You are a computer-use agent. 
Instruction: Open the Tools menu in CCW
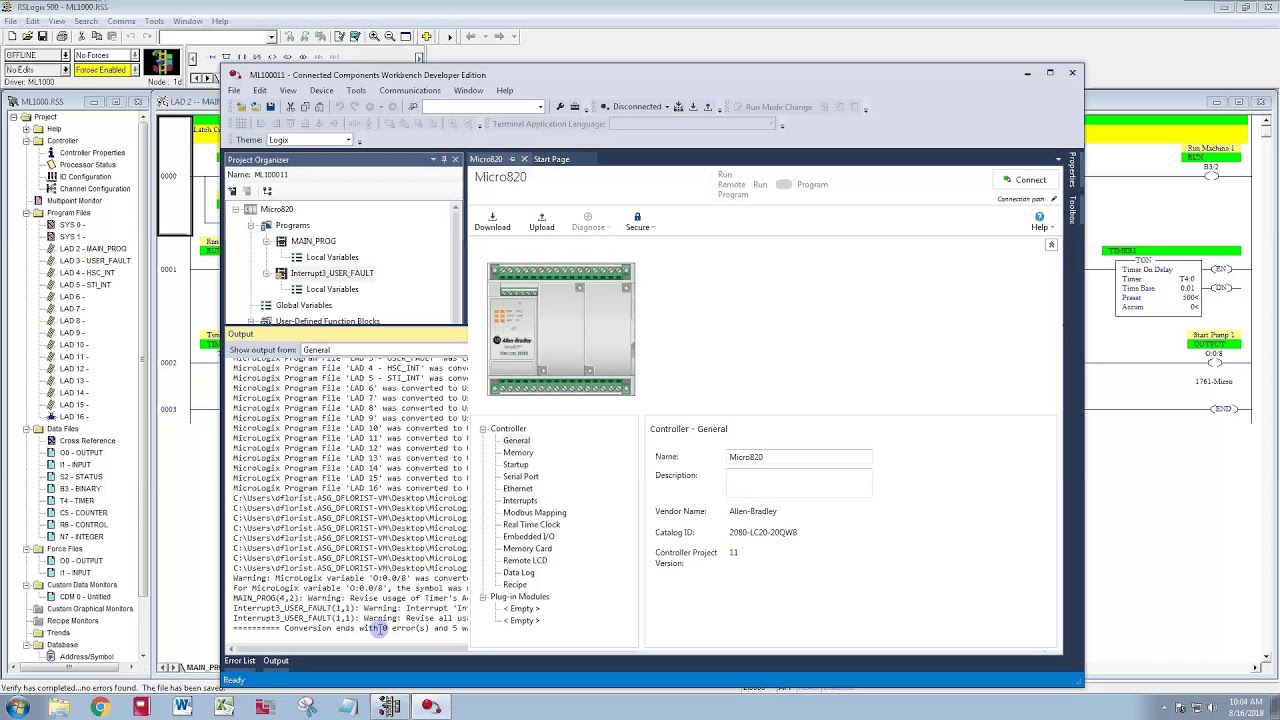(356, 91)
